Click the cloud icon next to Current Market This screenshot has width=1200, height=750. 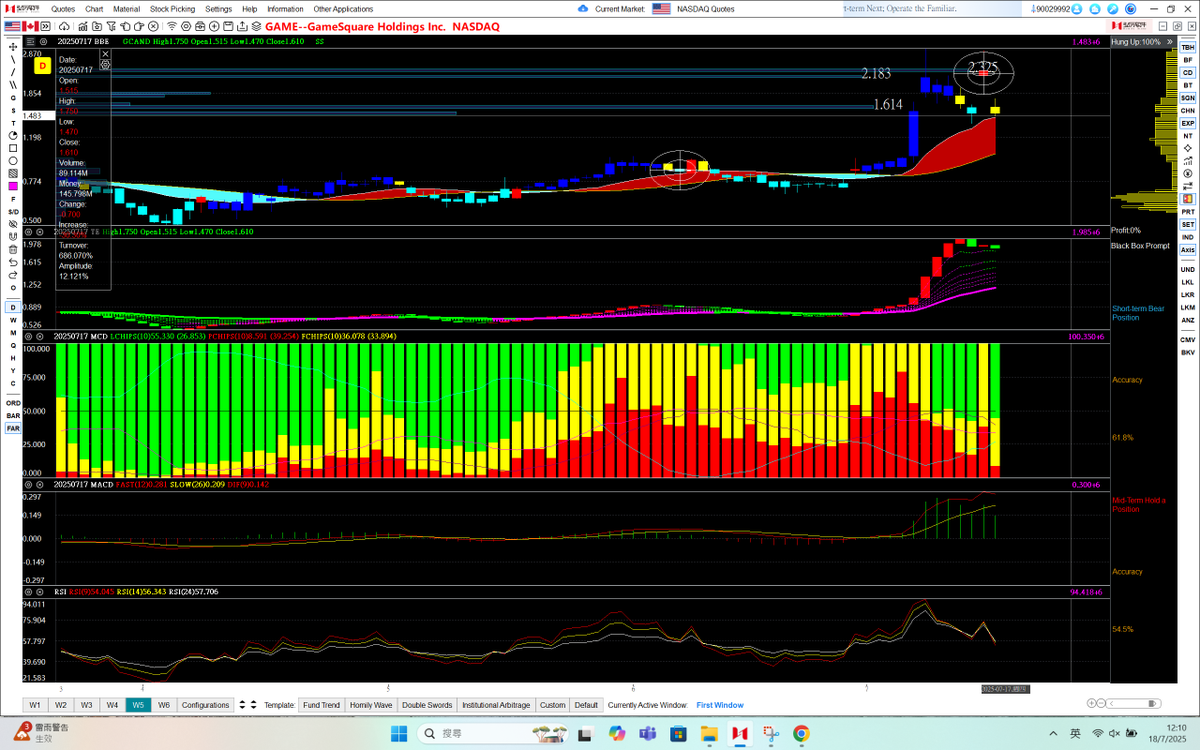coord(583,8)
